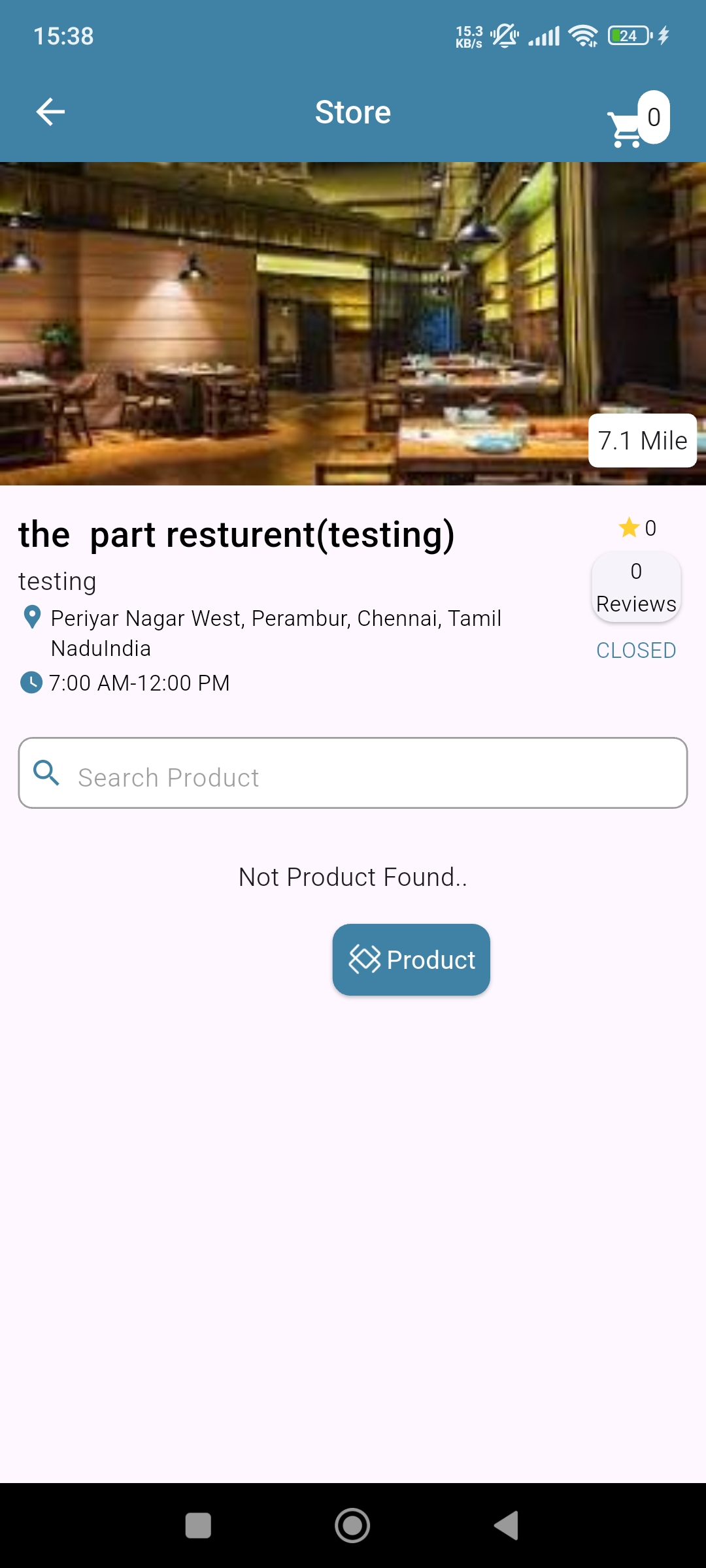This screenshot has width=706, height=1568.
Task: Open the 0 Reviews button
Action: point(636,587)
